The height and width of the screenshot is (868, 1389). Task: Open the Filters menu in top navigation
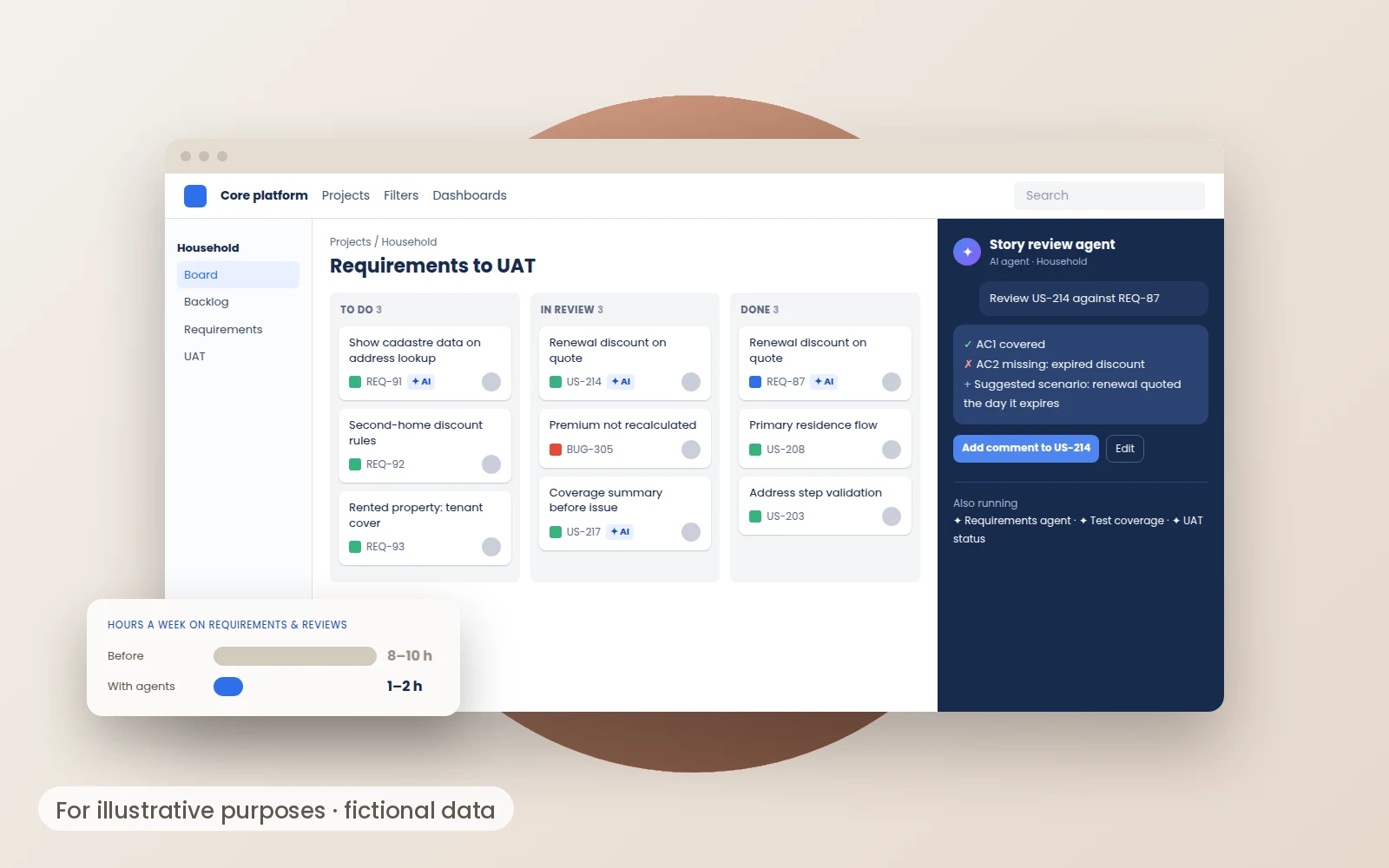[401, 196]
